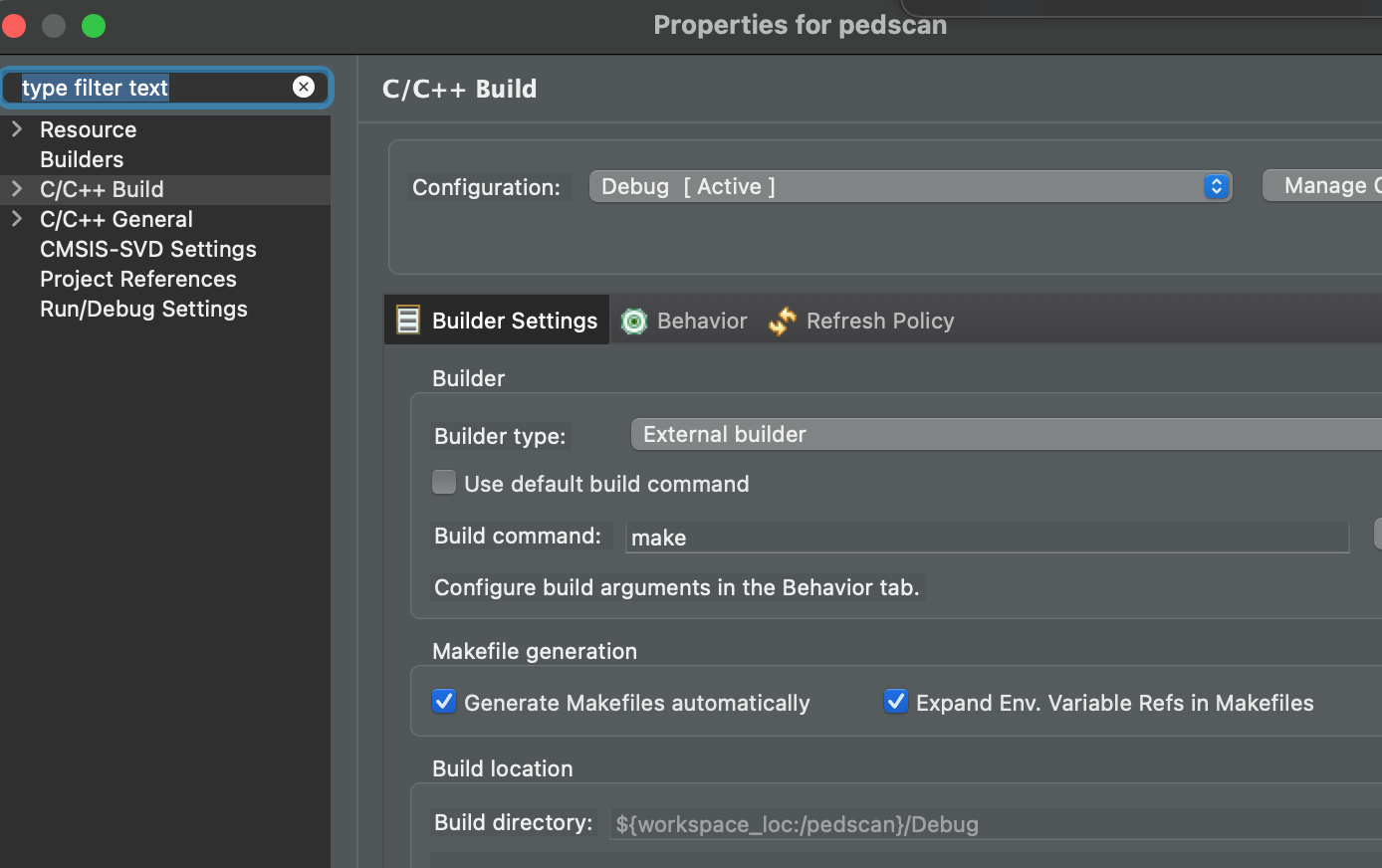Click the Build command input field
Screen dimensions: 1382x868
point(987,538)
